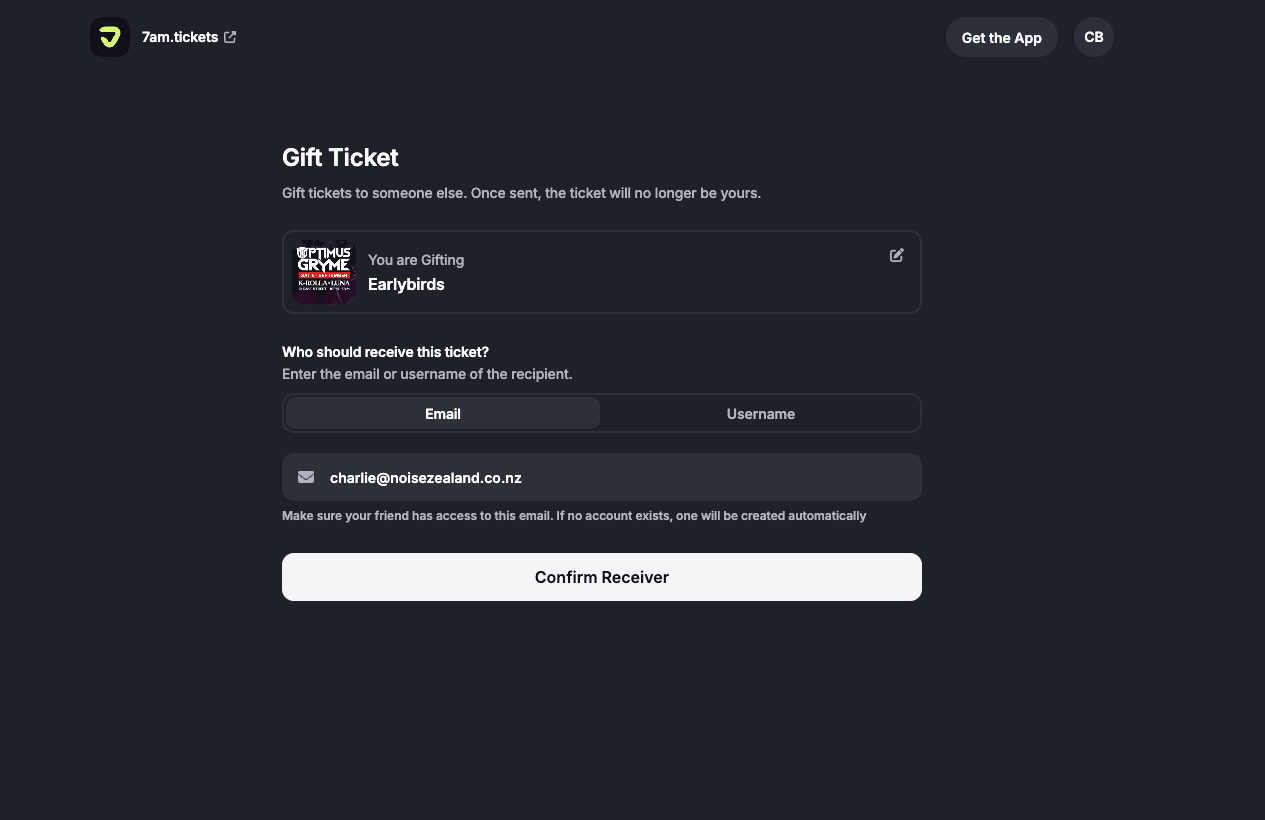Screen dimensions: 1265x820
Task: Switch to the Username tab
Action: [x=760, y=413]
